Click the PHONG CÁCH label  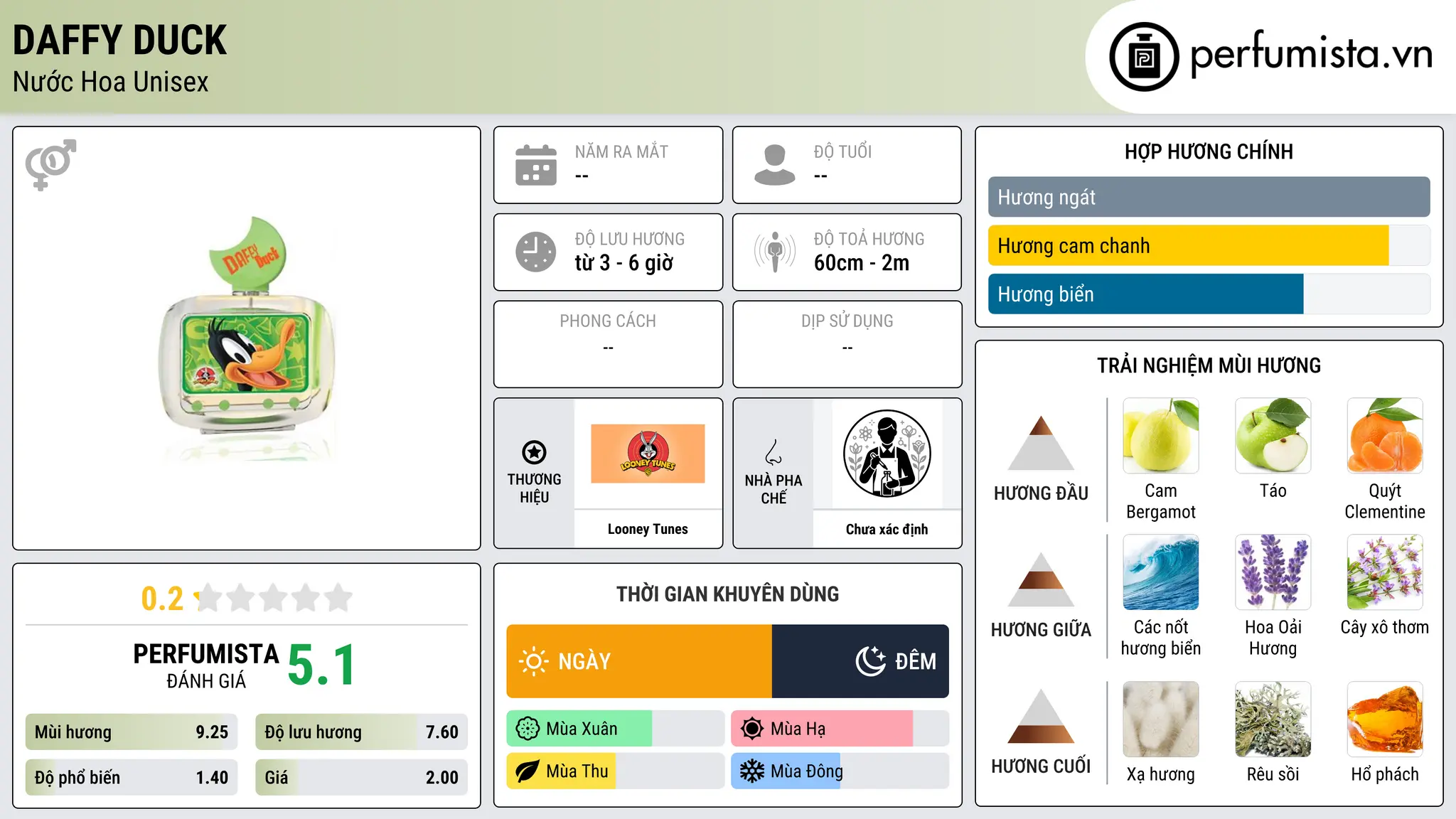coord(608,321)
